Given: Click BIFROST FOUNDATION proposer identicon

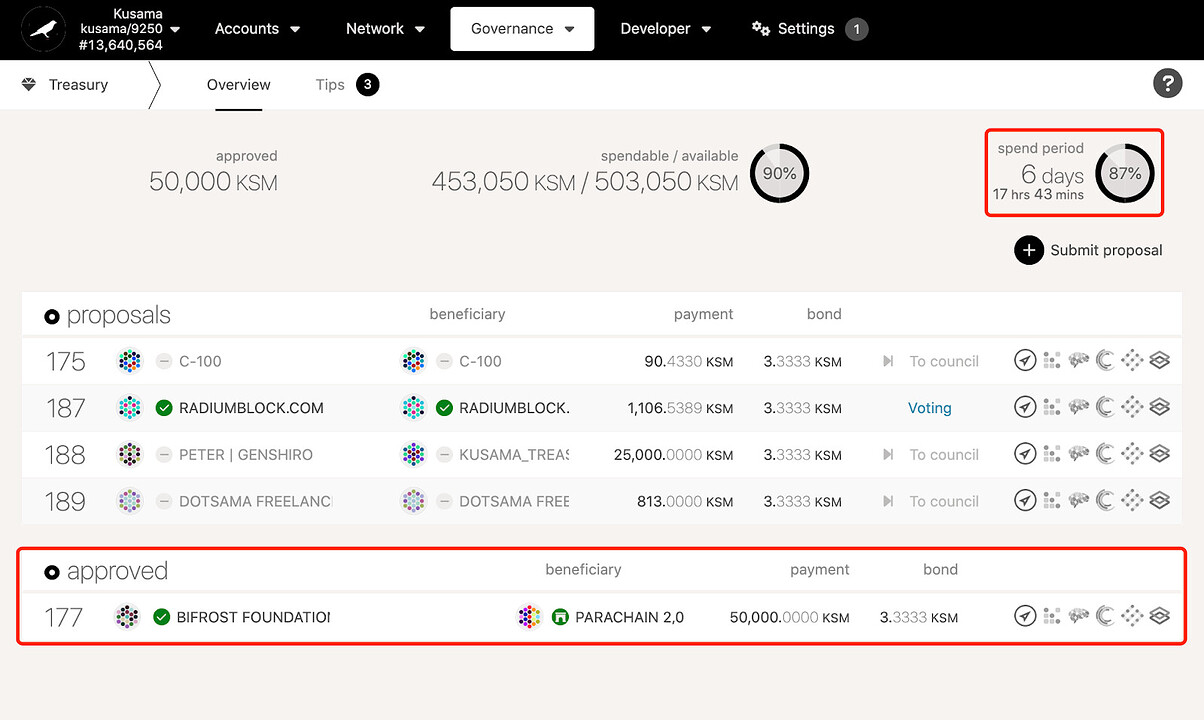Looking at the screenshot, I should coord(127,617).
